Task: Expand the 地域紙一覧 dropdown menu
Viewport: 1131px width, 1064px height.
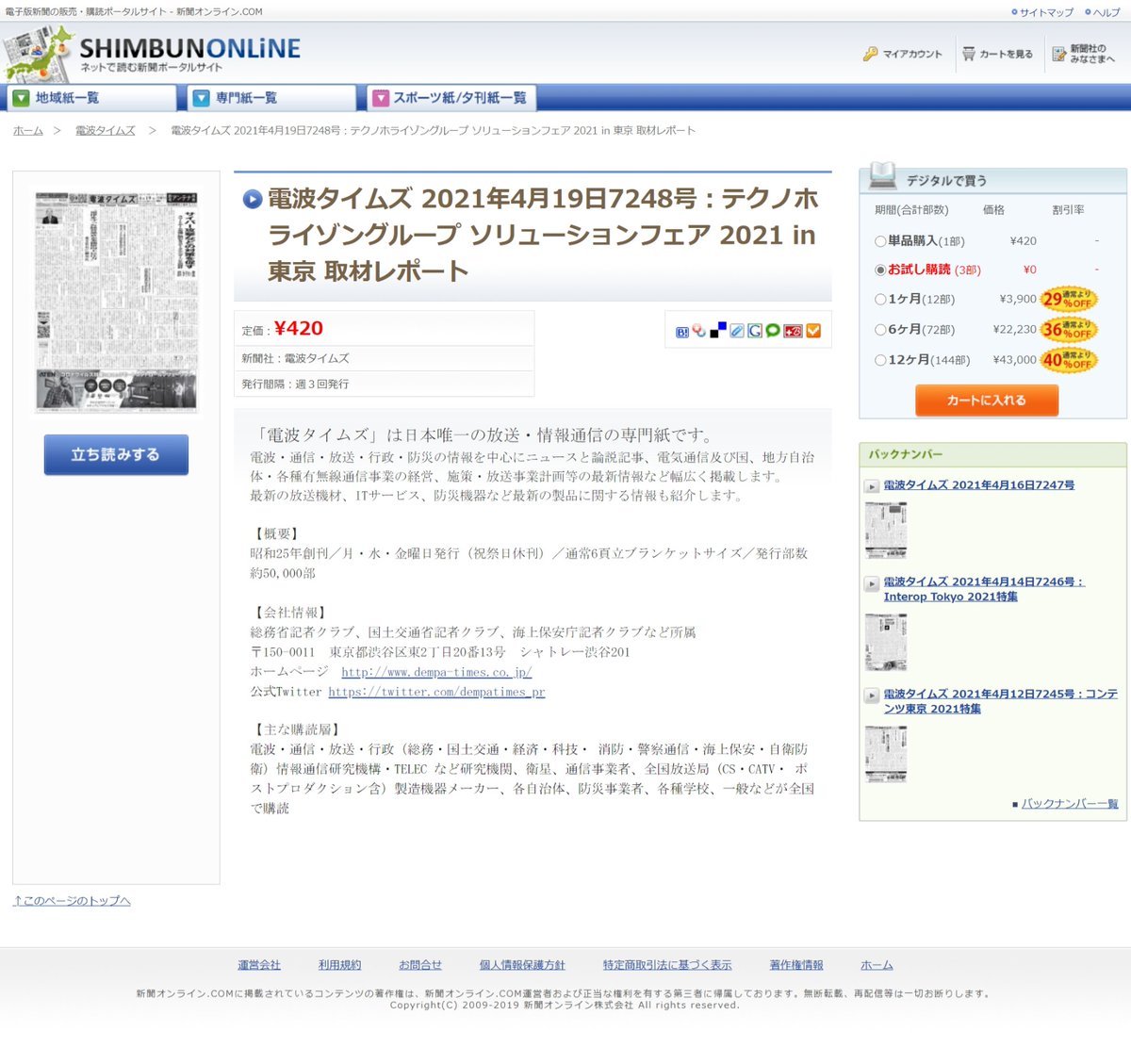Action: tap(90, 98)
